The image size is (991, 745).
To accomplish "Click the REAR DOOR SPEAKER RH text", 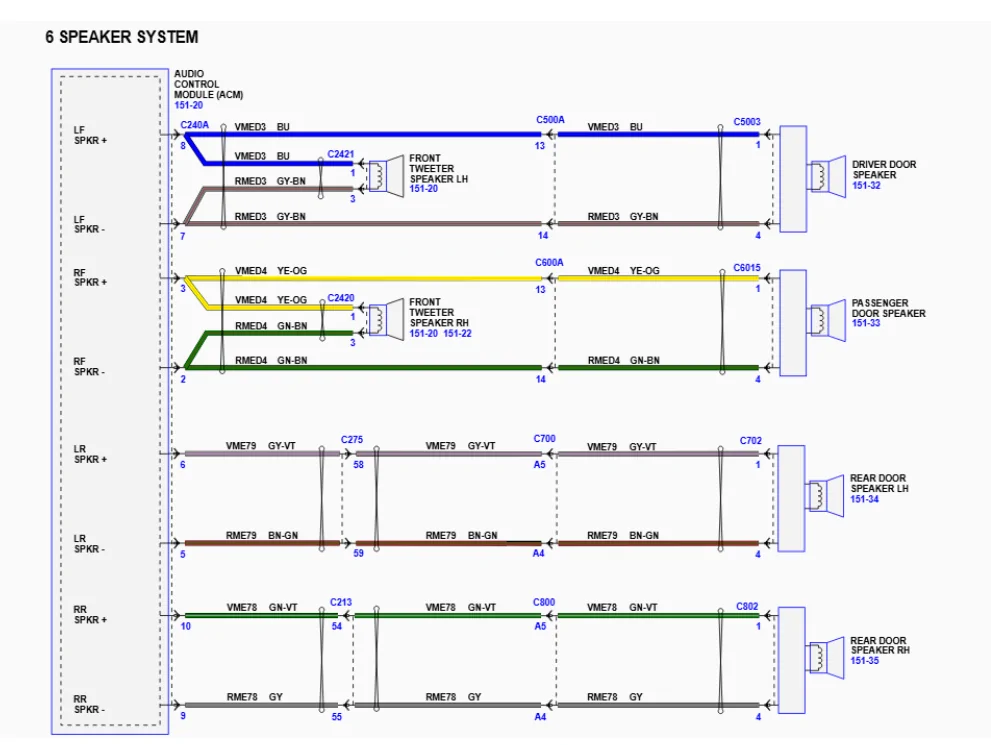I will [880, 645].
